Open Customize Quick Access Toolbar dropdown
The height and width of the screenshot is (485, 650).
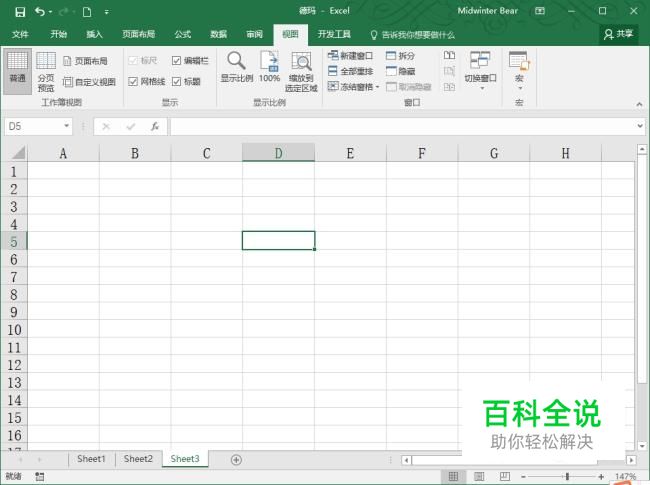tap(107, 12)
